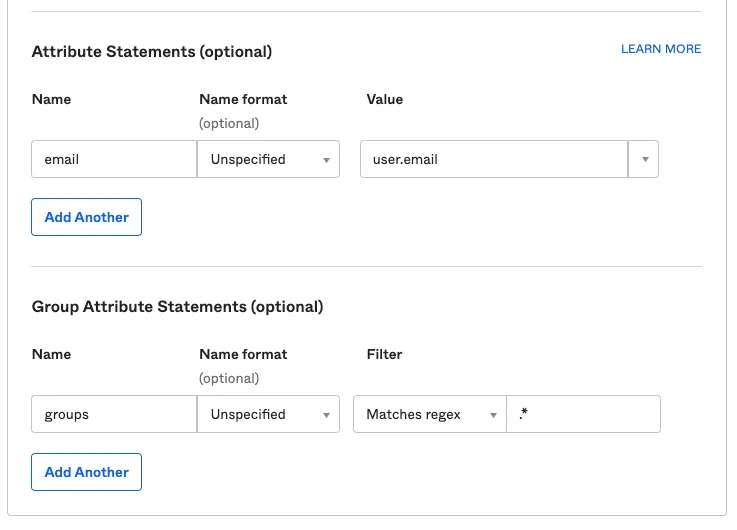This screenshot has width=737, height=530.
Task: Click the Name label above email field
Action: click(x=51, y=99)
